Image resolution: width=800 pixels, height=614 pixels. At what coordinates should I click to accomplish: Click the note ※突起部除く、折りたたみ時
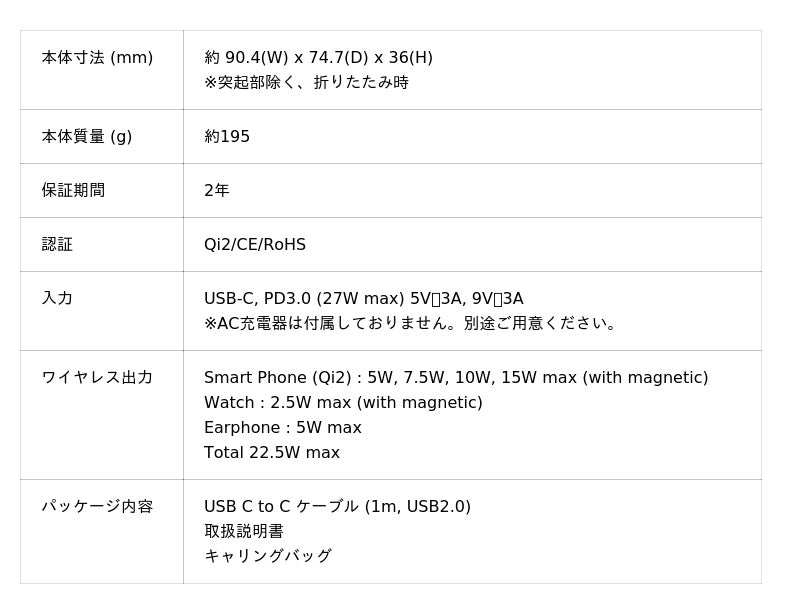tap(306, 83)
